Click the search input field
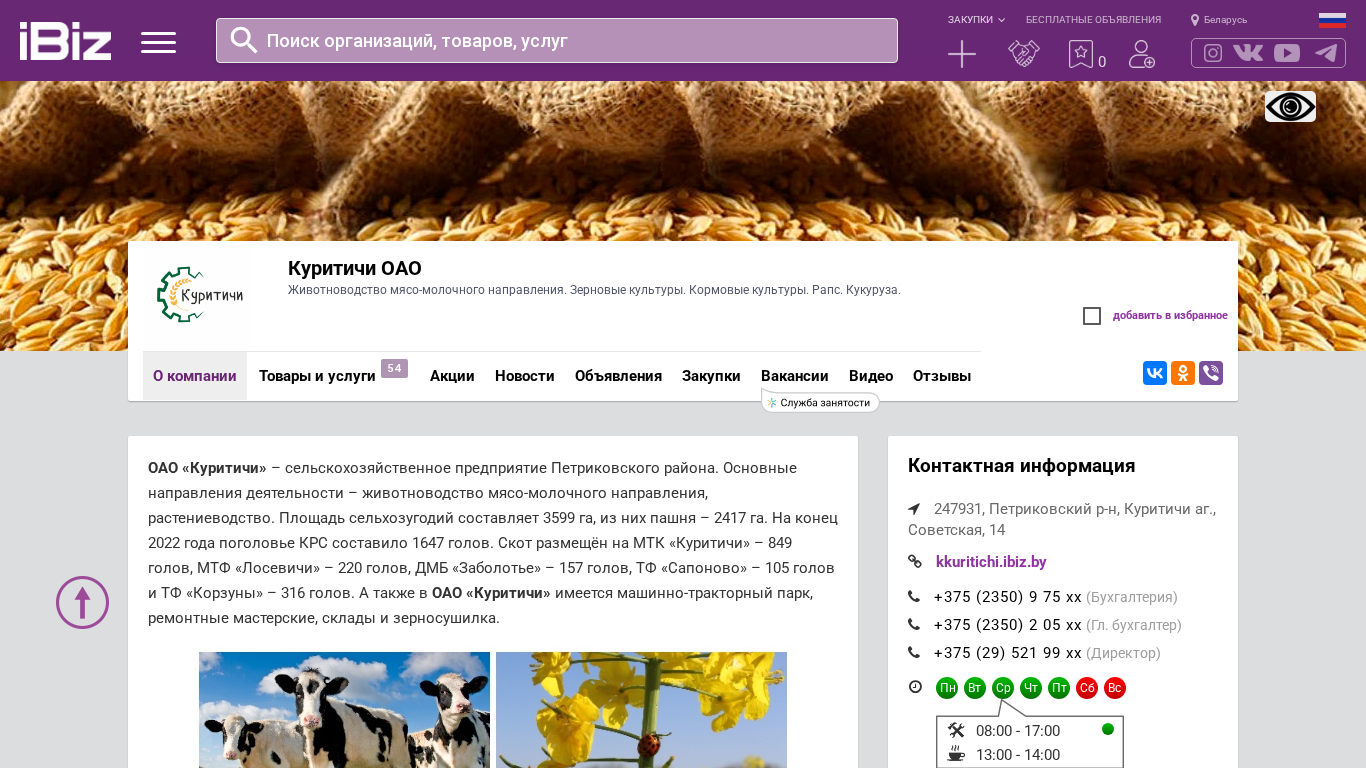 [x=557, y=41]
